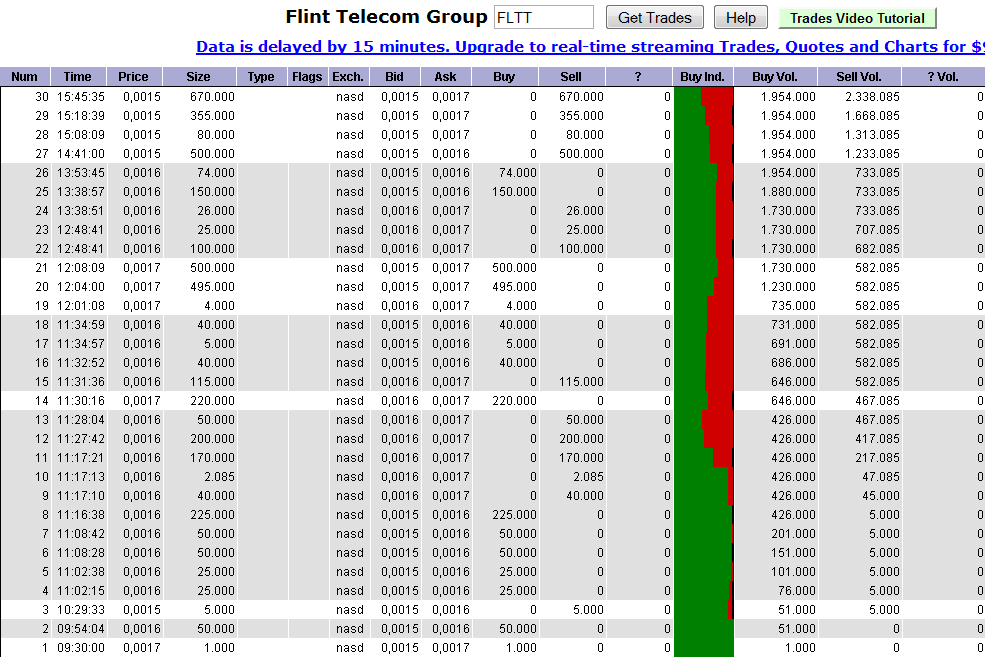Select buy volume 686.000
This screenshot has width=985, height=657.
click(x=793, y=362)
